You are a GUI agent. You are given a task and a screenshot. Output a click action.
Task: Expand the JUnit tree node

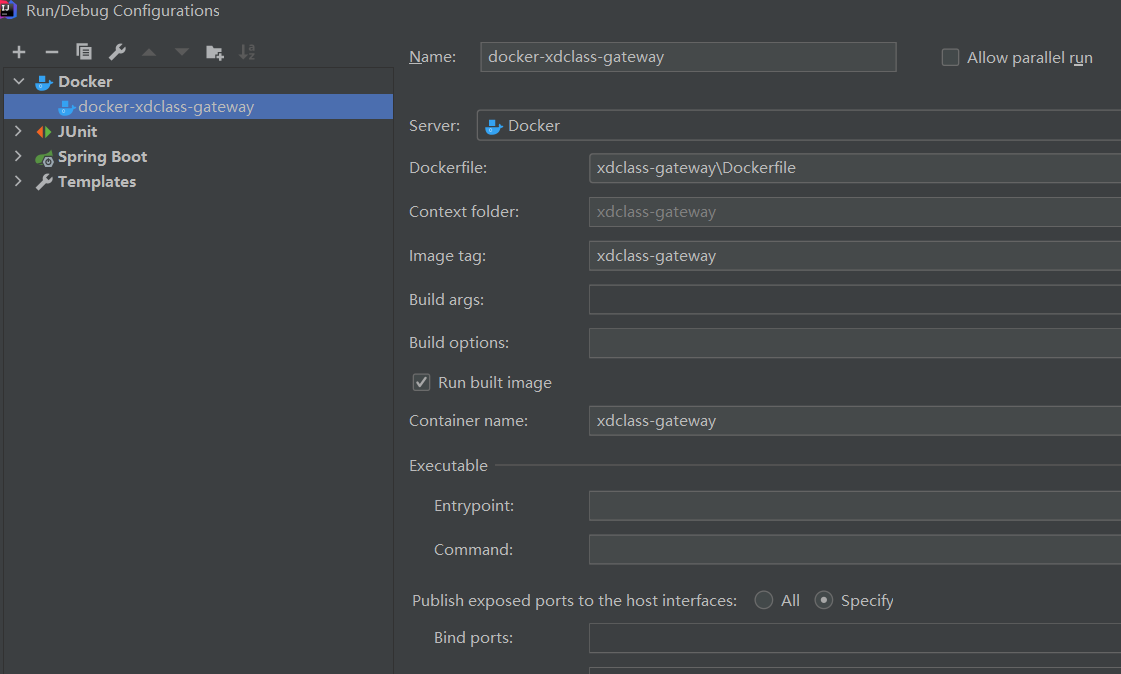click(x=18, y=132)
